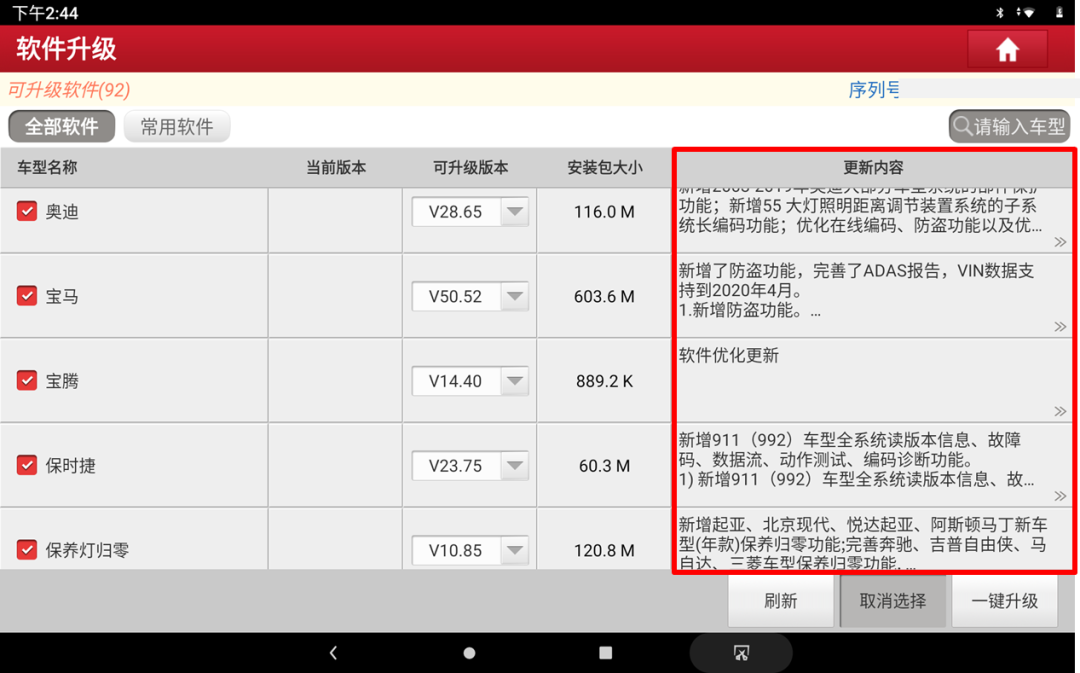Click the 当前版本 column header
Screen dimensions: 1080x673
pos(336,167)
